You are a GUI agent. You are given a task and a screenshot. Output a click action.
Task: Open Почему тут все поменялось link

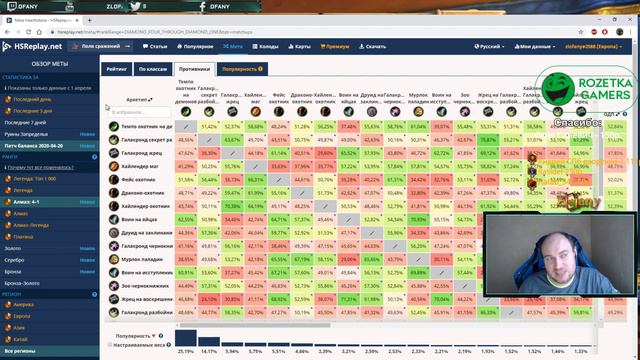pos(40,167)
